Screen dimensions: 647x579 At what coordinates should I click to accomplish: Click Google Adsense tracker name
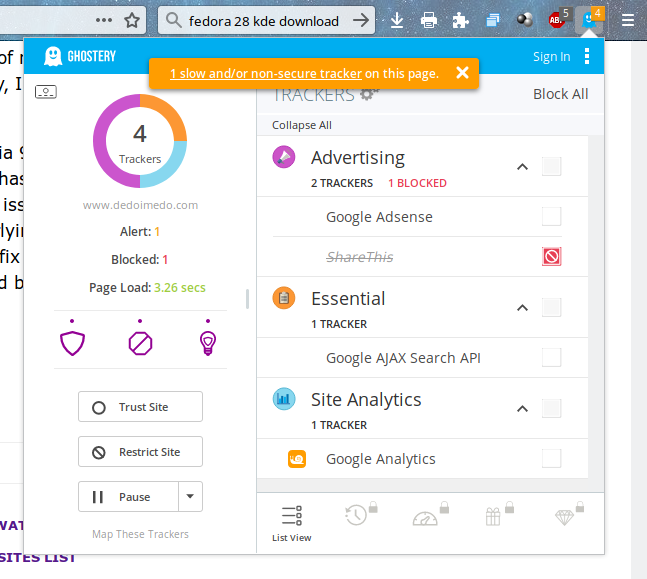[379, 217]
